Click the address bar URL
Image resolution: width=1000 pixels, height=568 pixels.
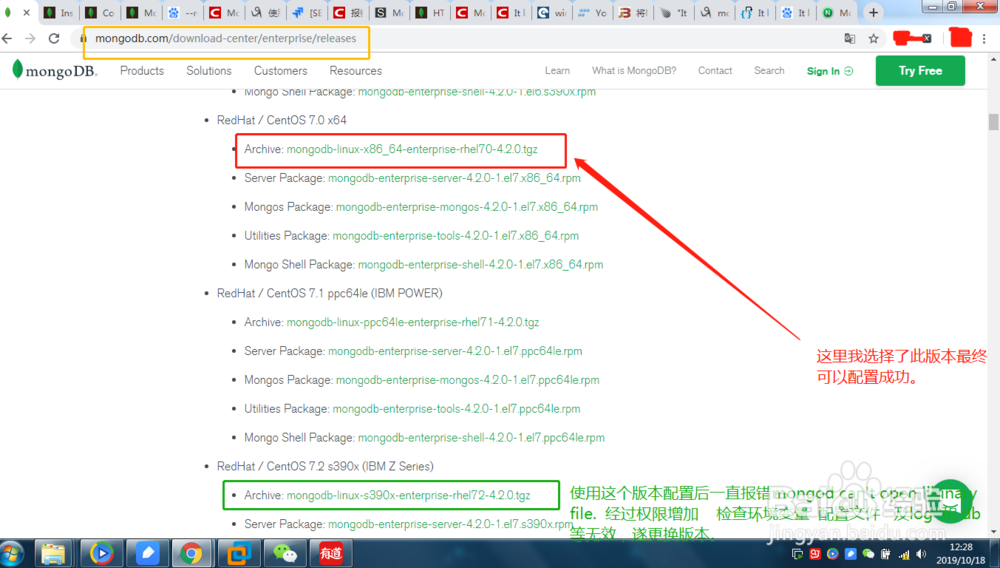pyautogui.click(x=226, y=38)
